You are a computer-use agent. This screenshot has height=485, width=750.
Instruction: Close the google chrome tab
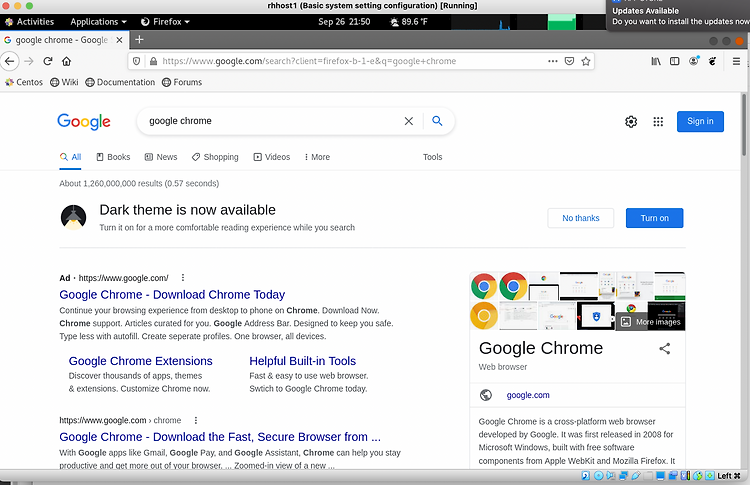pyautogui.click(x=119, y=40)
